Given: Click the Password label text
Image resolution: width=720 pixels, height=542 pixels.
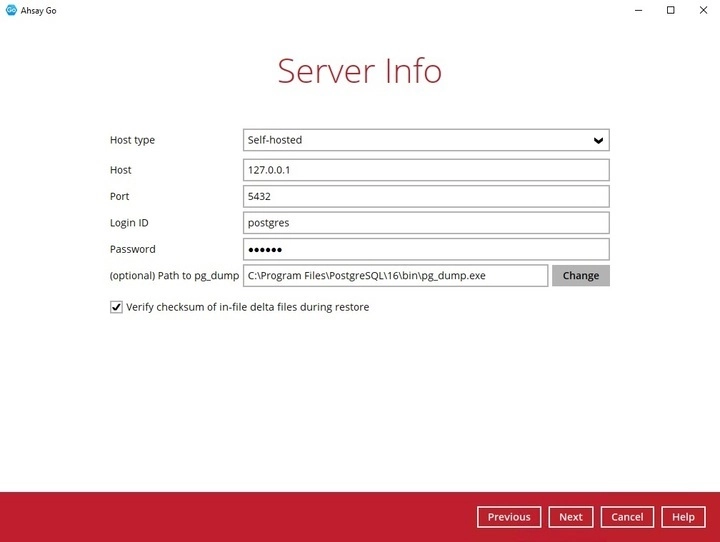Looking at the screenshot, I should pos(133,249).
